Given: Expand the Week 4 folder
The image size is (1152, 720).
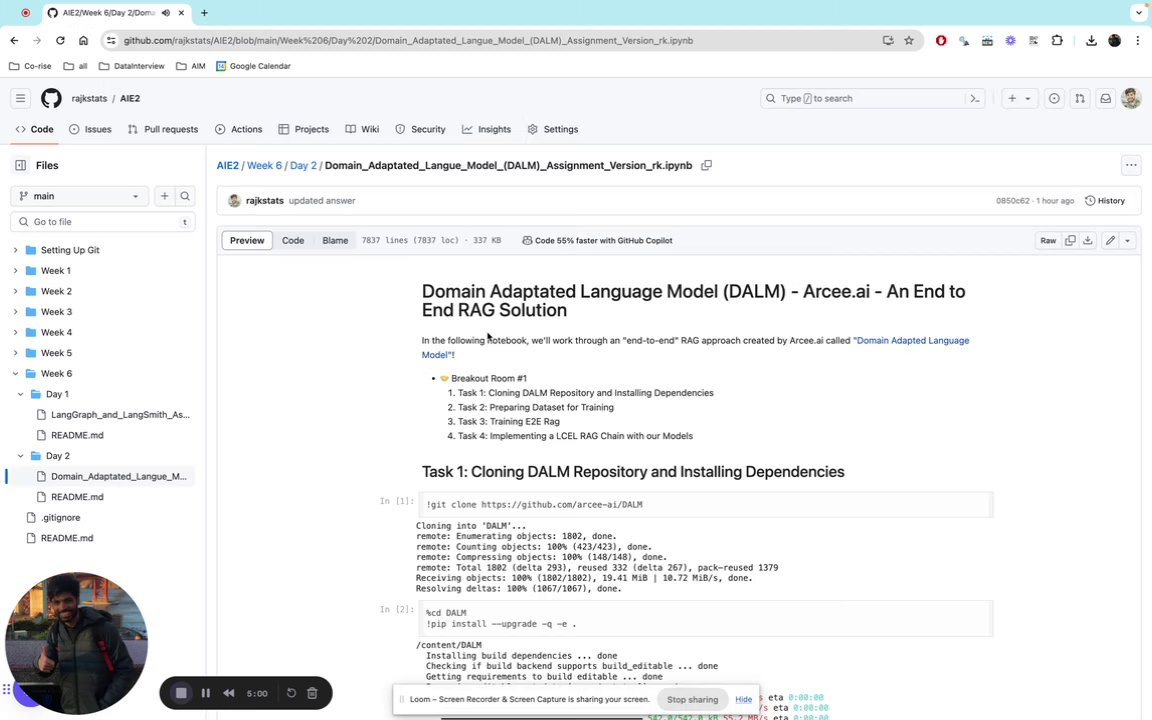Looking at the screenshot, I should pos(15,332).
